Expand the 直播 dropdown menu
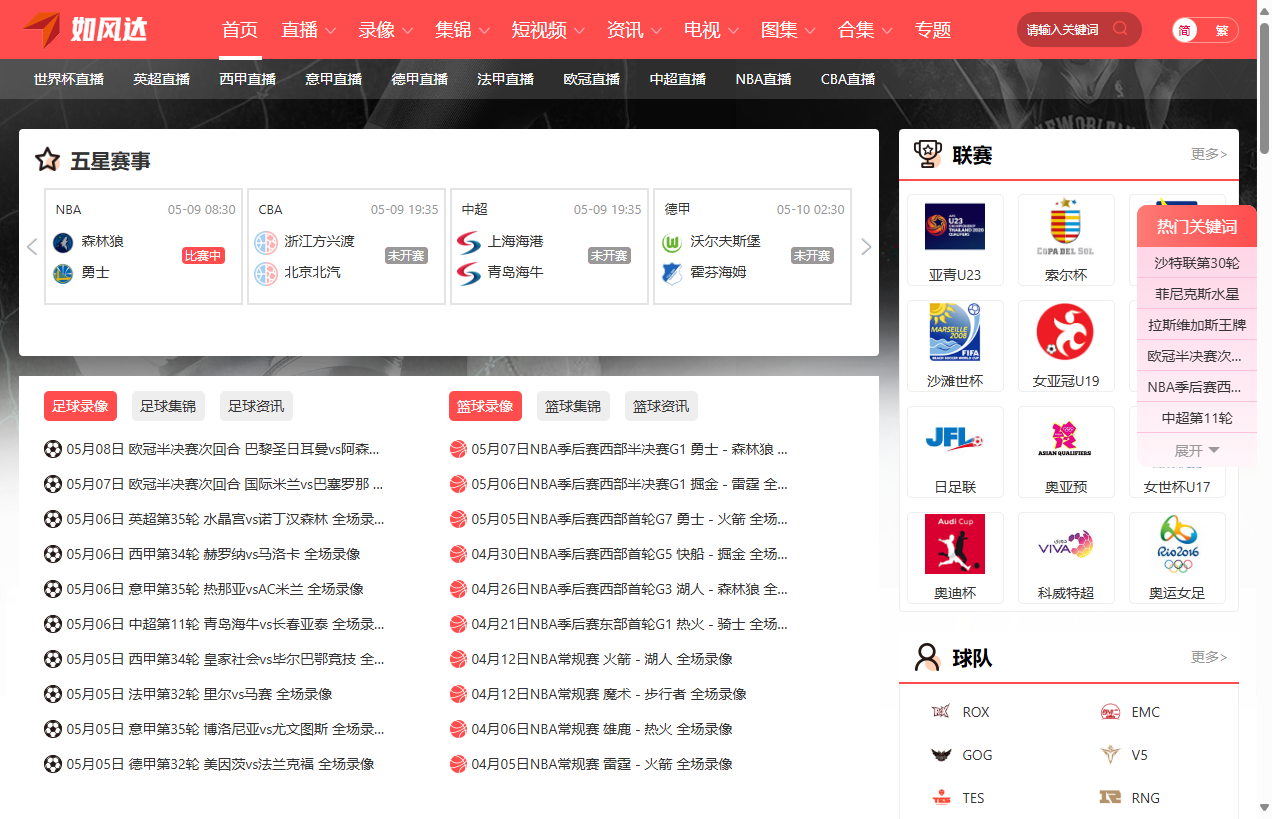This screenshot has height=819, width=1272. point(308,30)
